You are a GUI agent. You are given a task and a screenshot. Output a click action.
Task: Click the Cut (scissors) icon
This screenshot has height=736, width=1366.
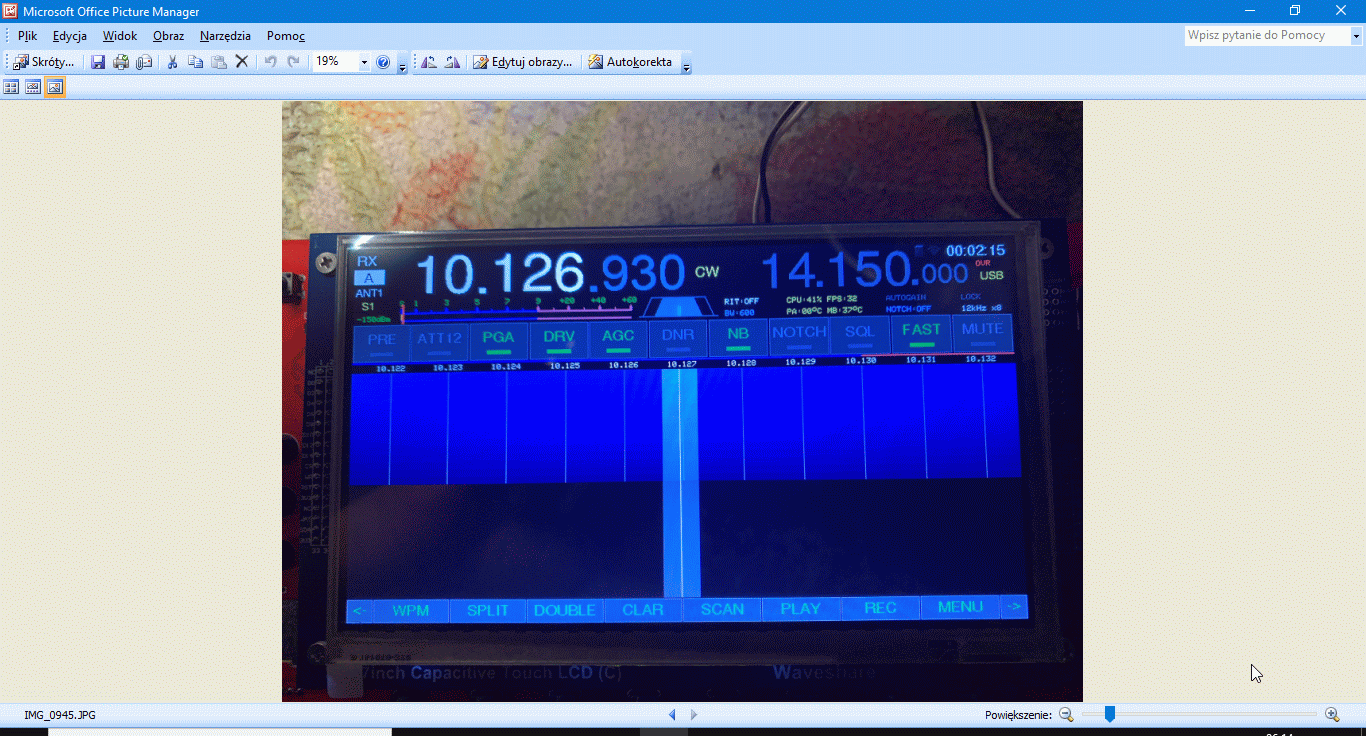click(172, 62)
